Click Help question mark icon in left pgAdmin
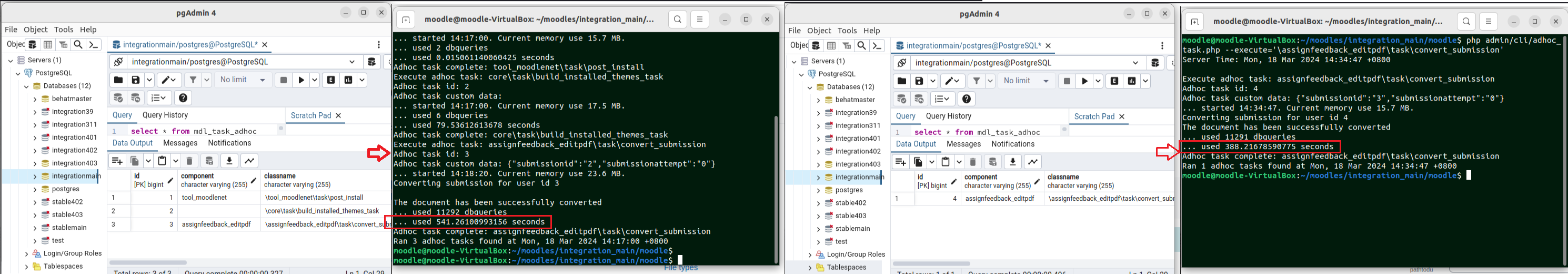 (183, 98)
